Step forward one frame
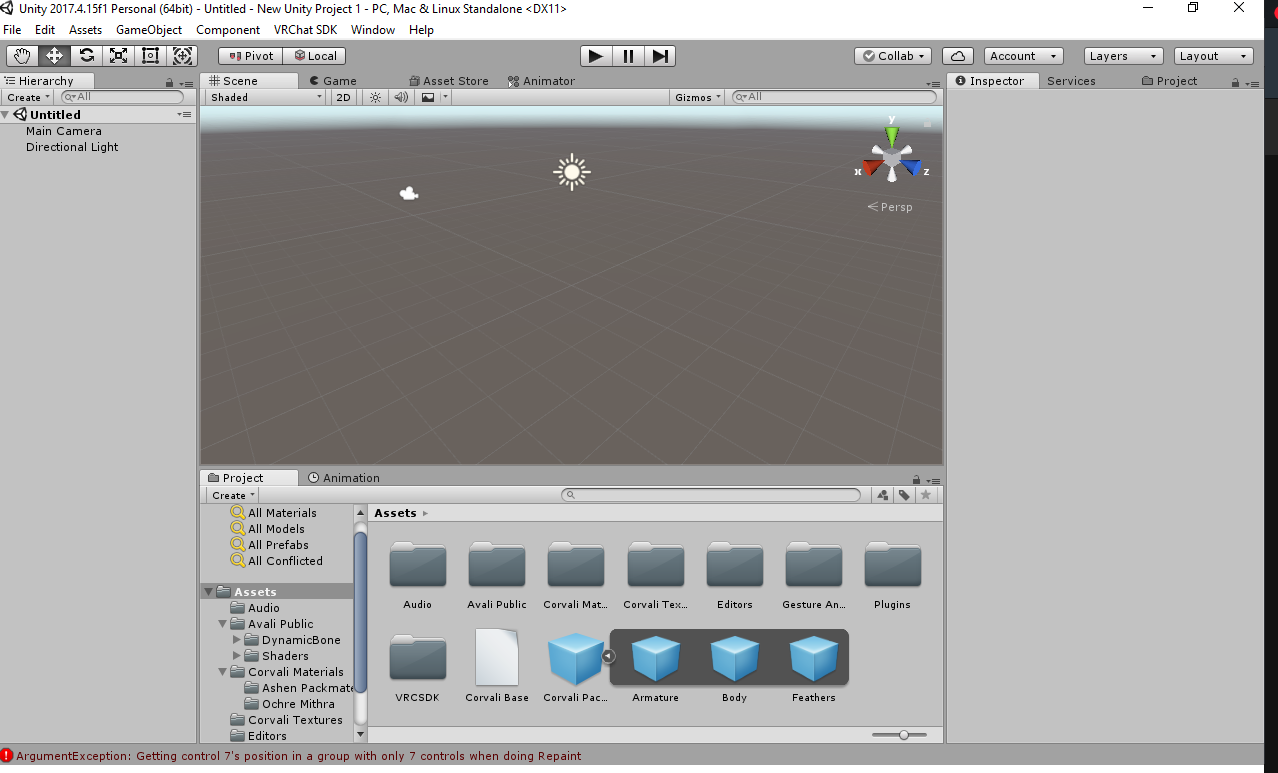 [660, 56]
